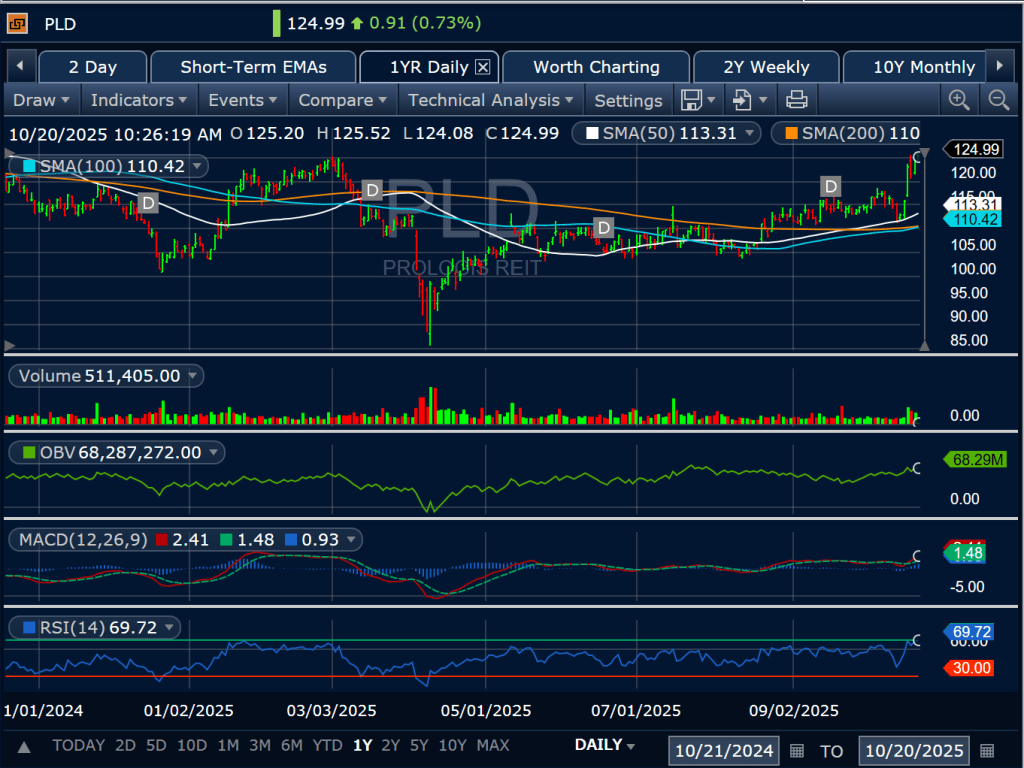Screen dimensions: 1024x768
Task: Open the Short-Term EMAs tab
Action: pyautogui.click(x=252, y=67)
